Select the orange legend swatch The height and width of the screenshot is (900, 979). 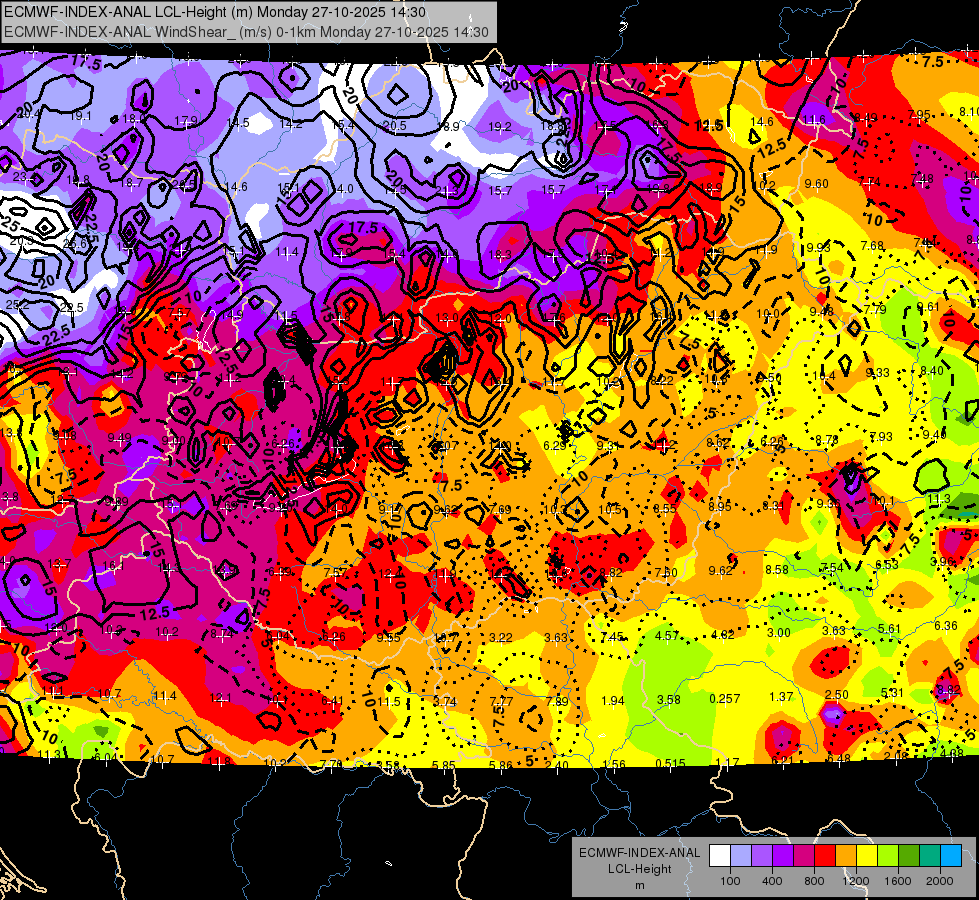[846, 856]
